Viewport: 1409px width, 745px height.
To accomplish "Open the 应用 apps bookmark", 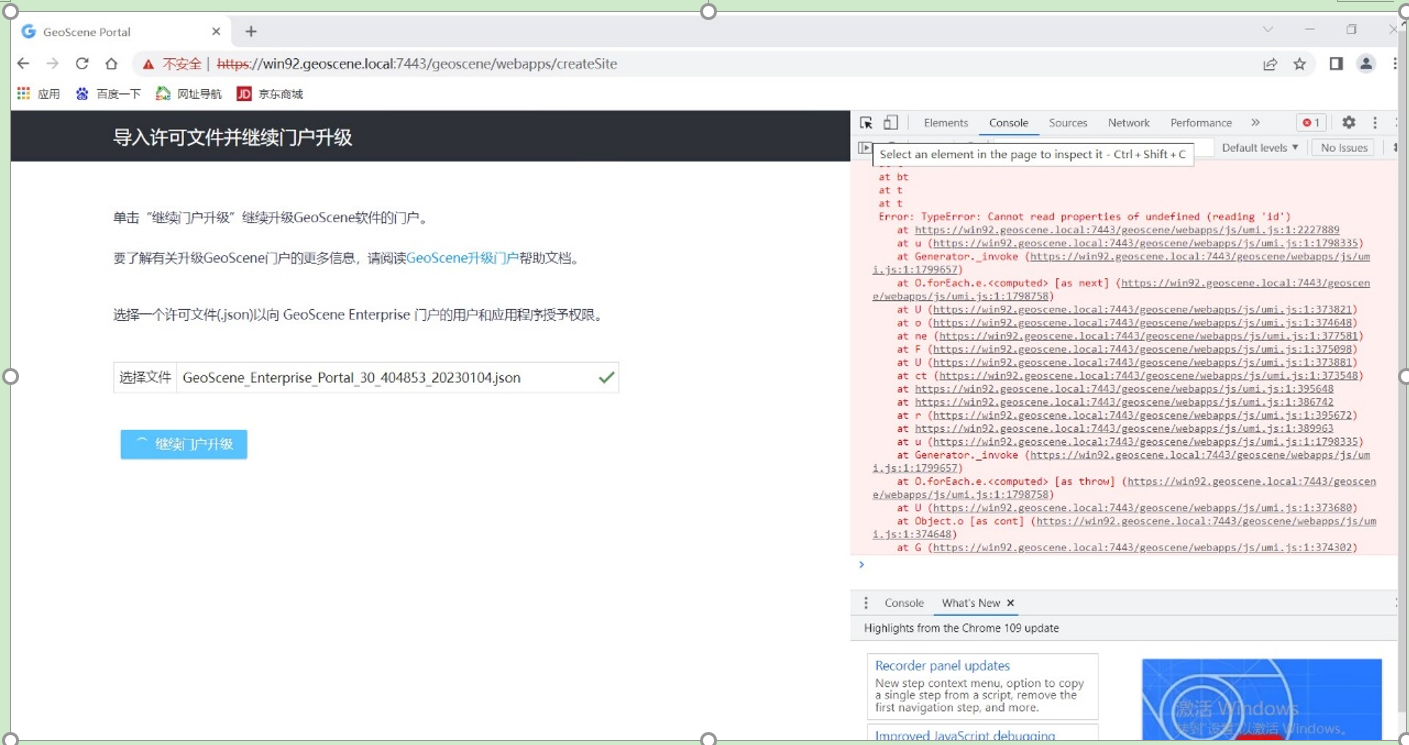I will tap(39, 94).
